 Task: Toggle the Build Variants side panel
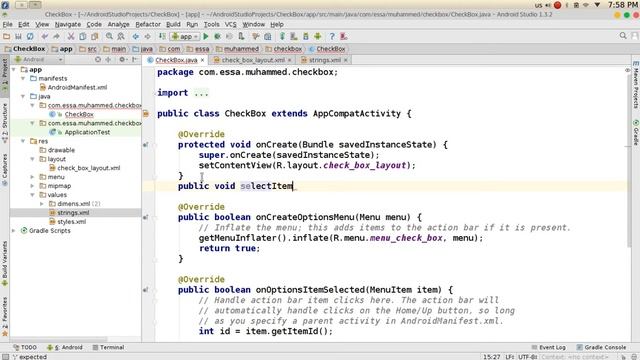click(4, 263)
